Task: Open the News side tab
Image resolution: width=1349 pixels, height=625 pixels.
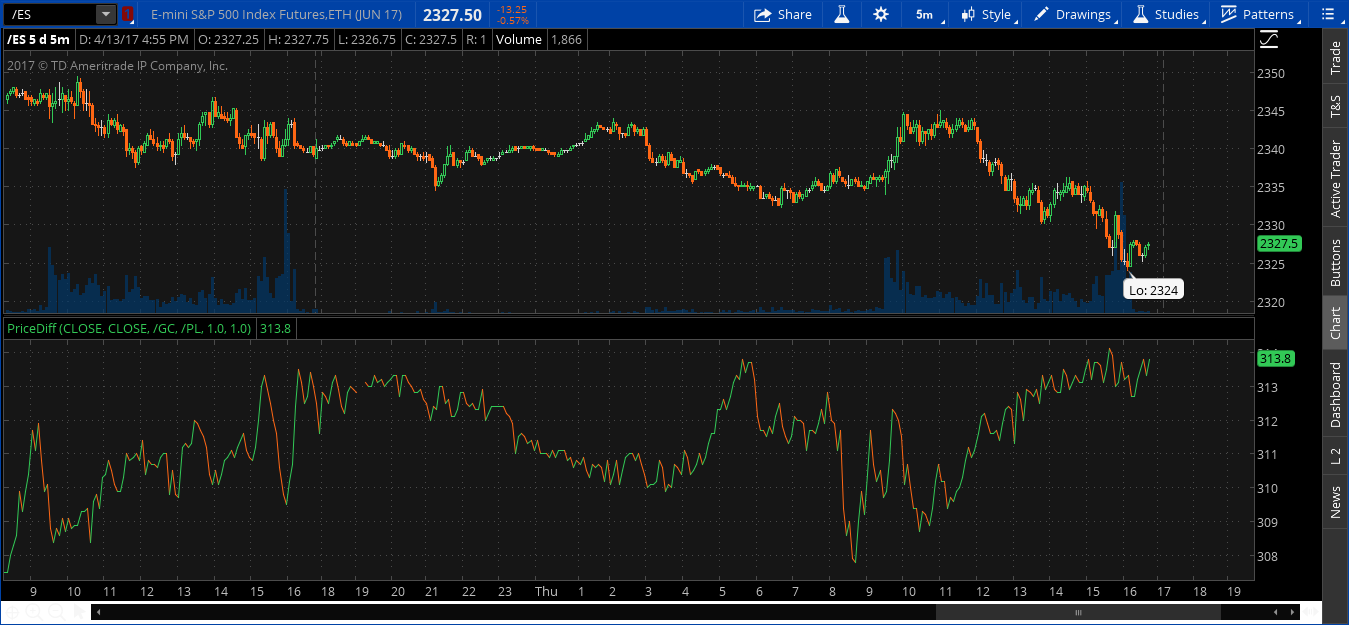Action: click(1335, 502)
